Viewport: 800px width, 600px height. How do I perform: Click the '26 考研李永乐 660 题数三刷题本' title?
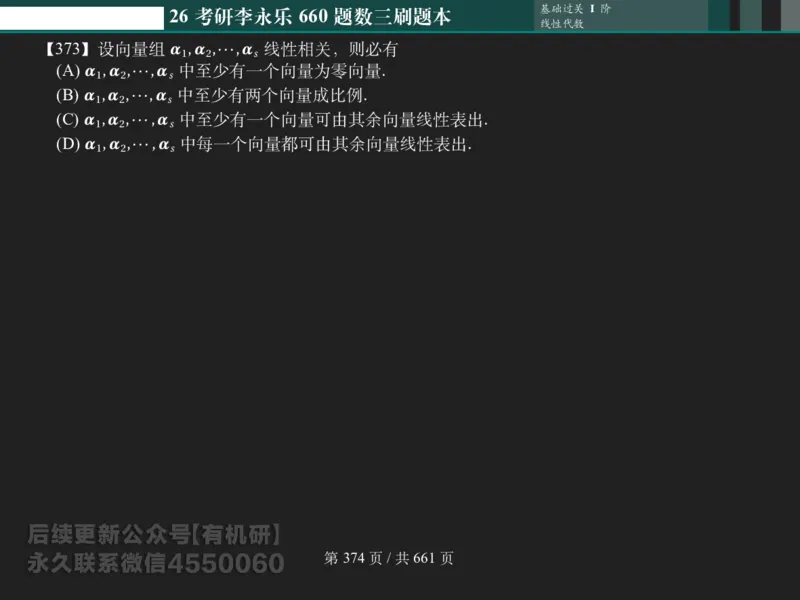(312, 15)
